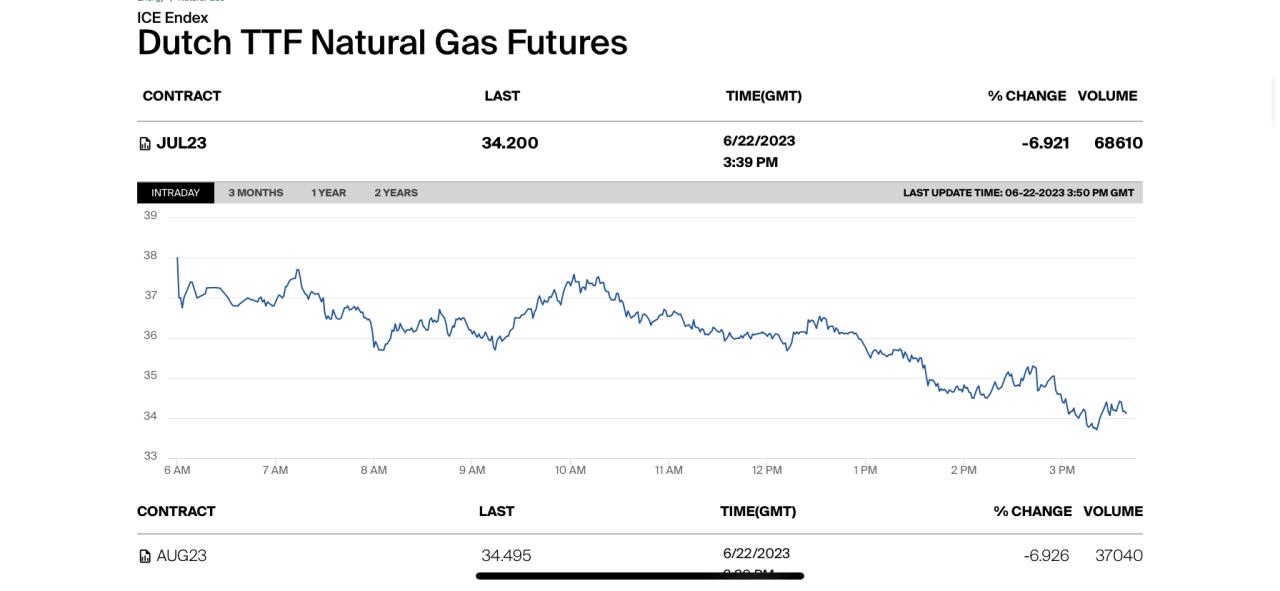Image resolution: width=1280 pixels, height=591 pixels.
Task: Click the CONTRACT header above JUL23
Action: [181, 96]
